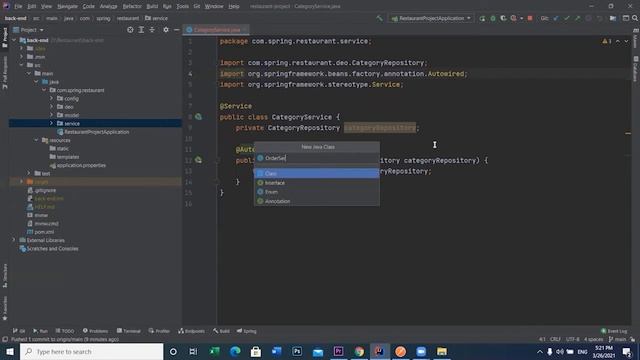640x360 pixels.
Task: Open the Profiler tool window
Action: 159,331
